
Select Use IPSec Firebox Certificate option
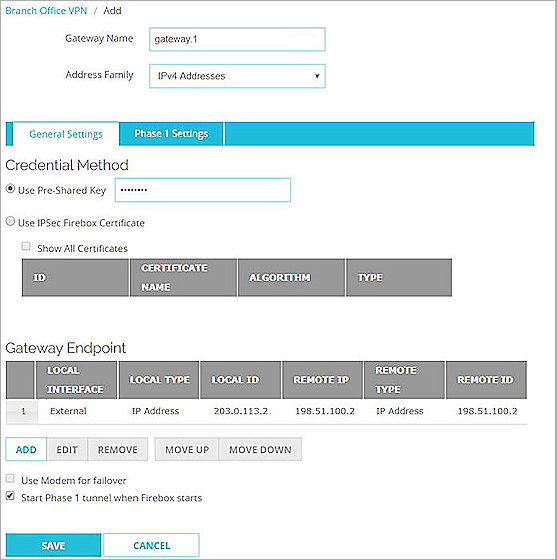point(10,221)
